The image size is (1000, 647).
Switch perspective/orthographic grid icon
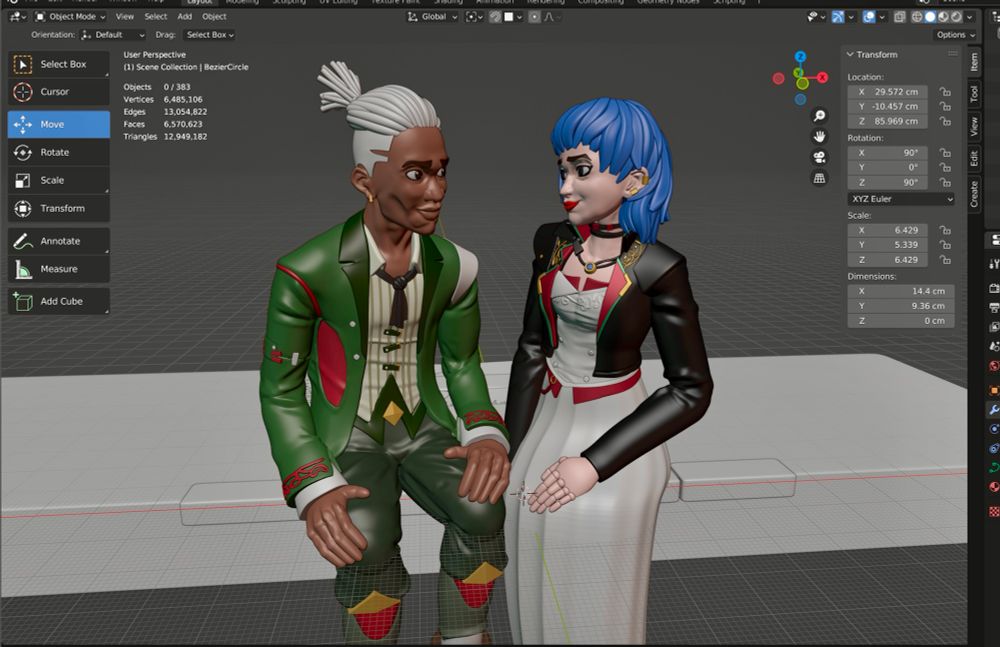point(820,178)
